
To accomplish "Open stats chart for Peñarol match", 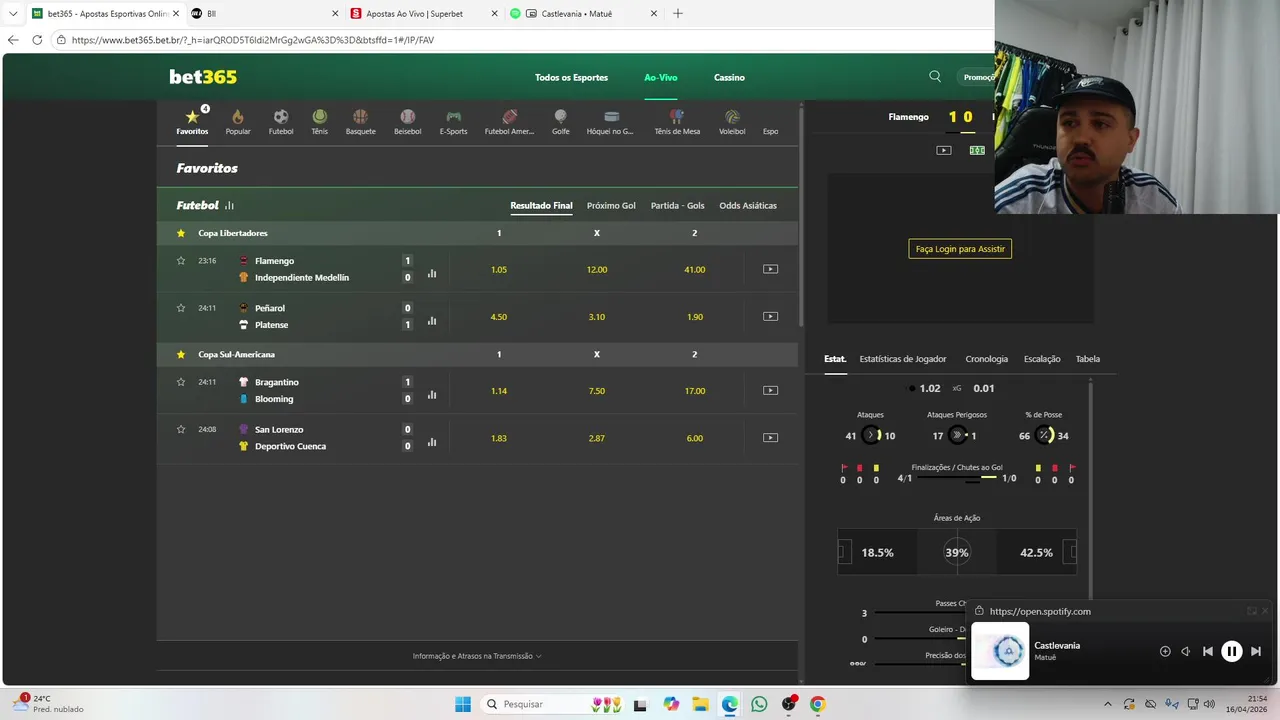I will point(432,321).
